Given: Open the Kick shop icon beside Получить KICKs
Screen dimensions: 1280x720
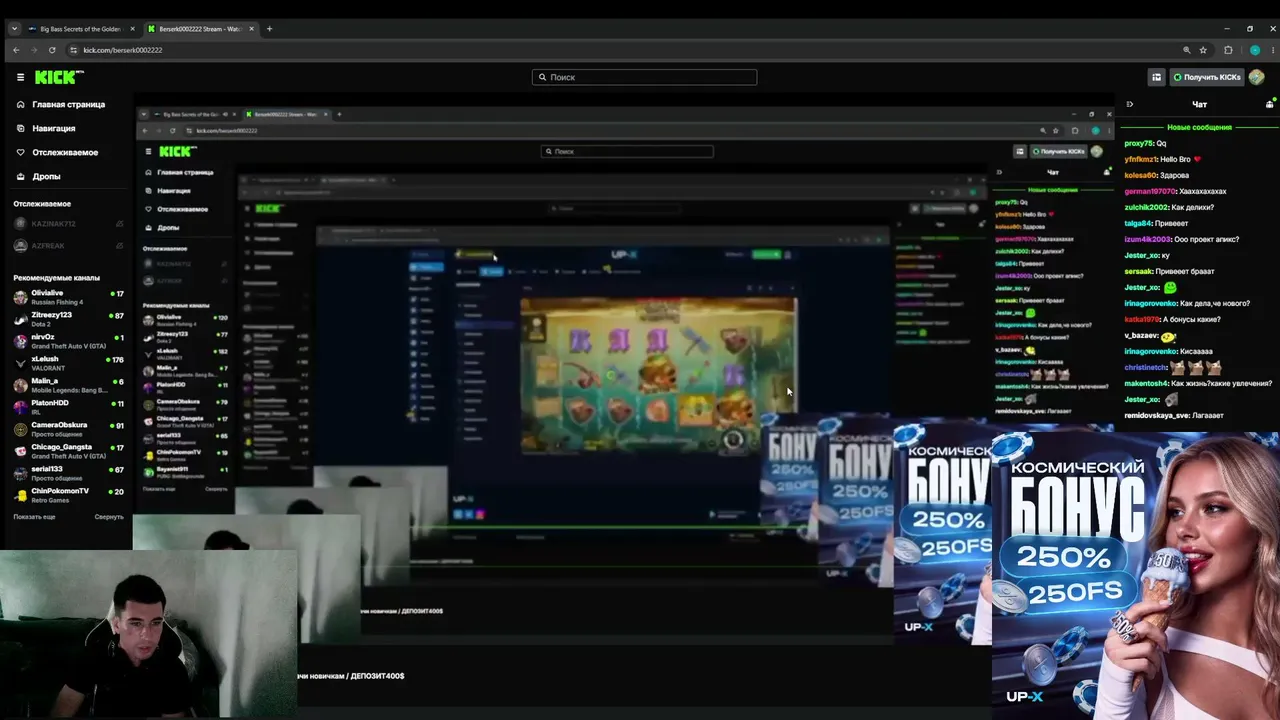Looking at the screenshot, I should pos(1157,77).
